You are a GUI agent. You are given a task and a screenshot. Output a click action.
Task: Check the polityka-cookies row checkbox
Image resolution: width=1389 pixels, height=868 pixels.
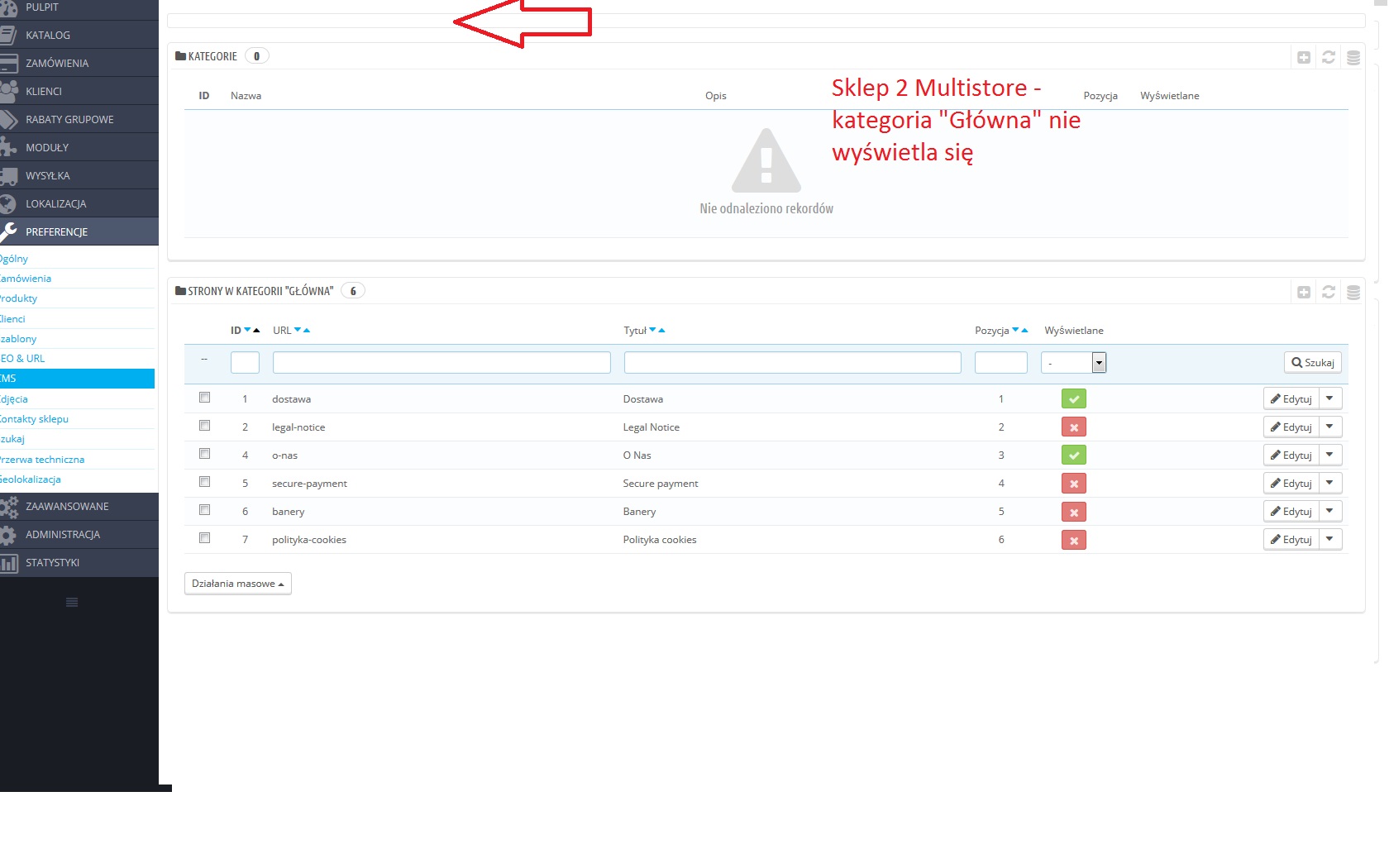pyautogui.click(x=205, y=538)
